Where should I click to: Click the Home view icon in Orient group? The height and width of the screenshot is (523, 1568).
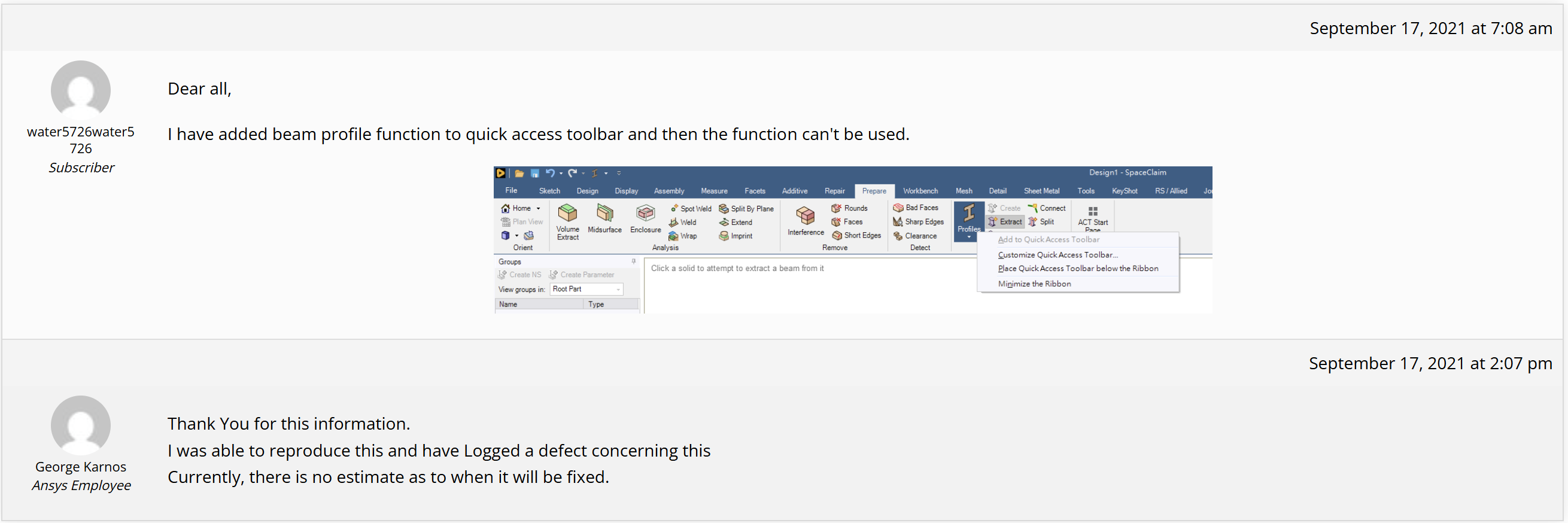click(x=505, y=208)
